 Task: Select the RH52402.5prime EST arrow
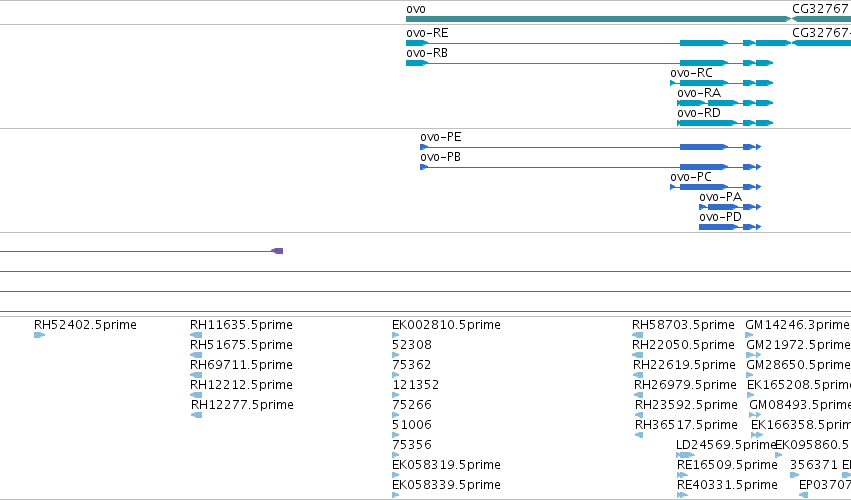tap(39, 335)
